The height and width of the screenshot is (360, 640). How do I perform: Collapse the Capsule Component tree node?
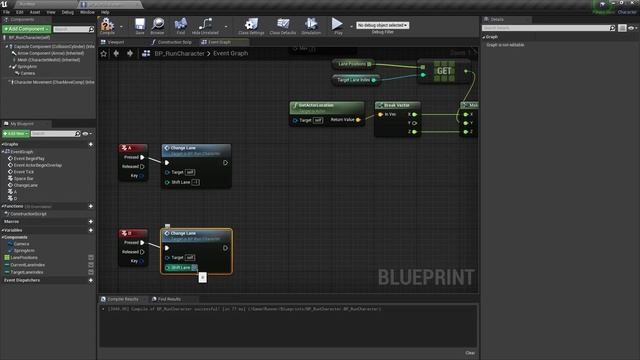click(x=7, y=47)
